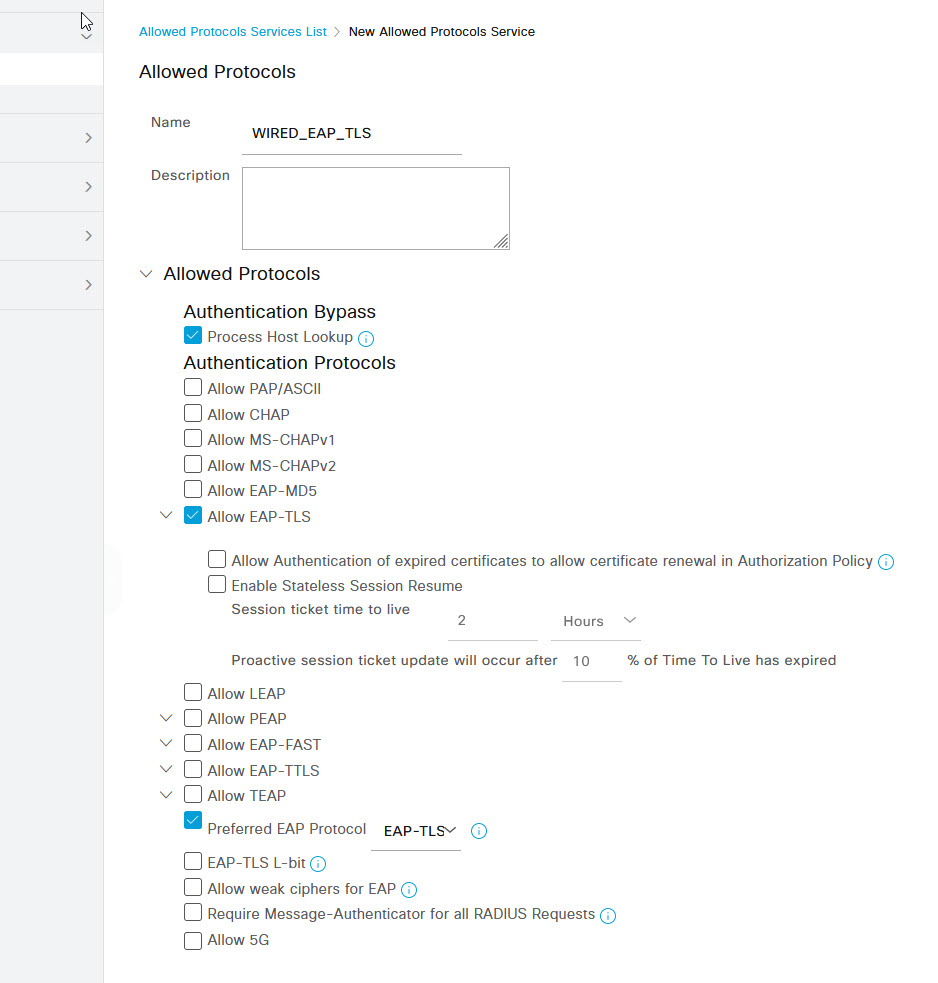The width and height of the screenshot is (938, 983).
Task: Click the info icon next to Preferred EAP Protocol
Action: [x=478, y=831]
